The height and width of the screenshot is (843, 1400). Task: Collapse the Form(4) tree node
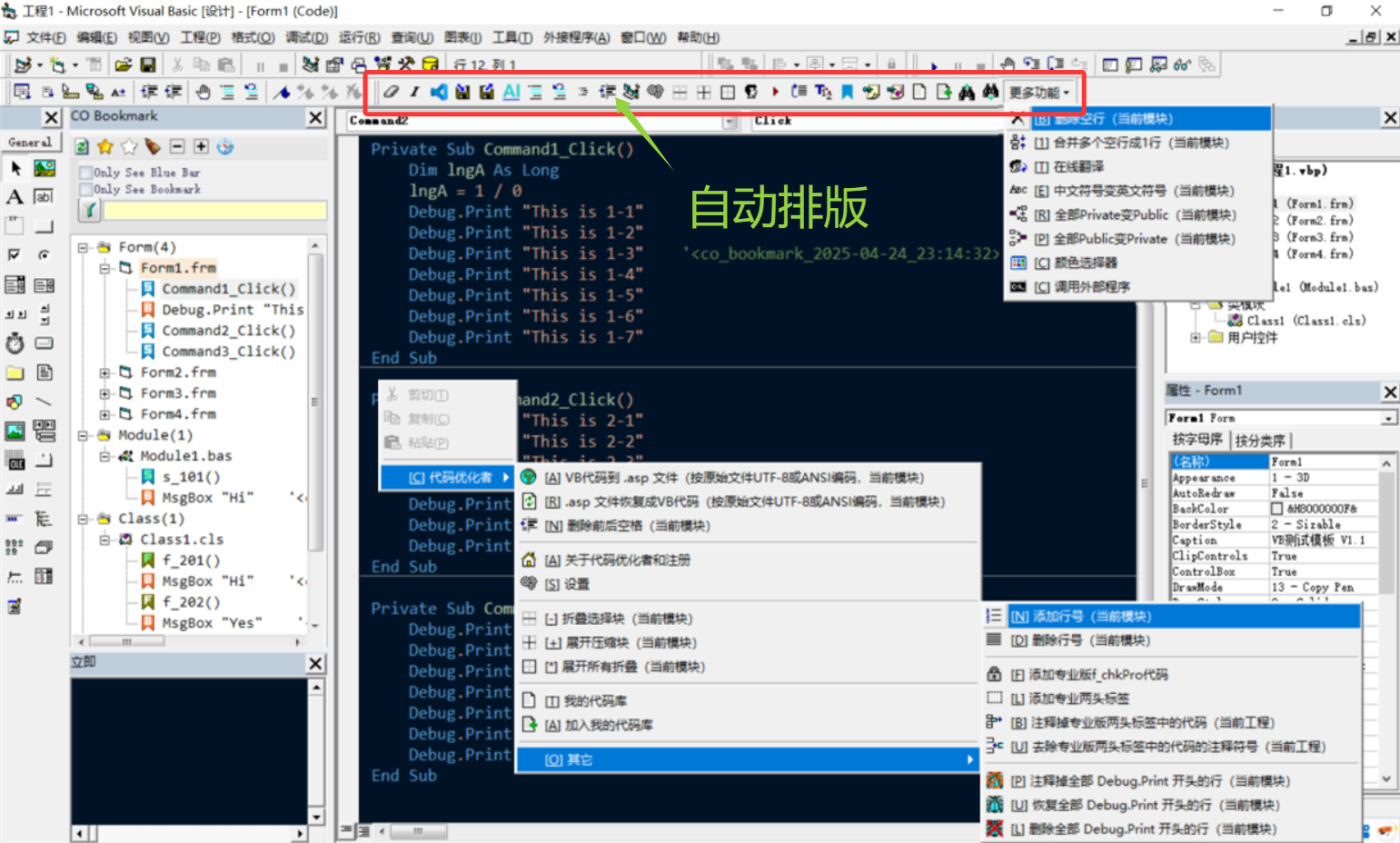point(83,247)
